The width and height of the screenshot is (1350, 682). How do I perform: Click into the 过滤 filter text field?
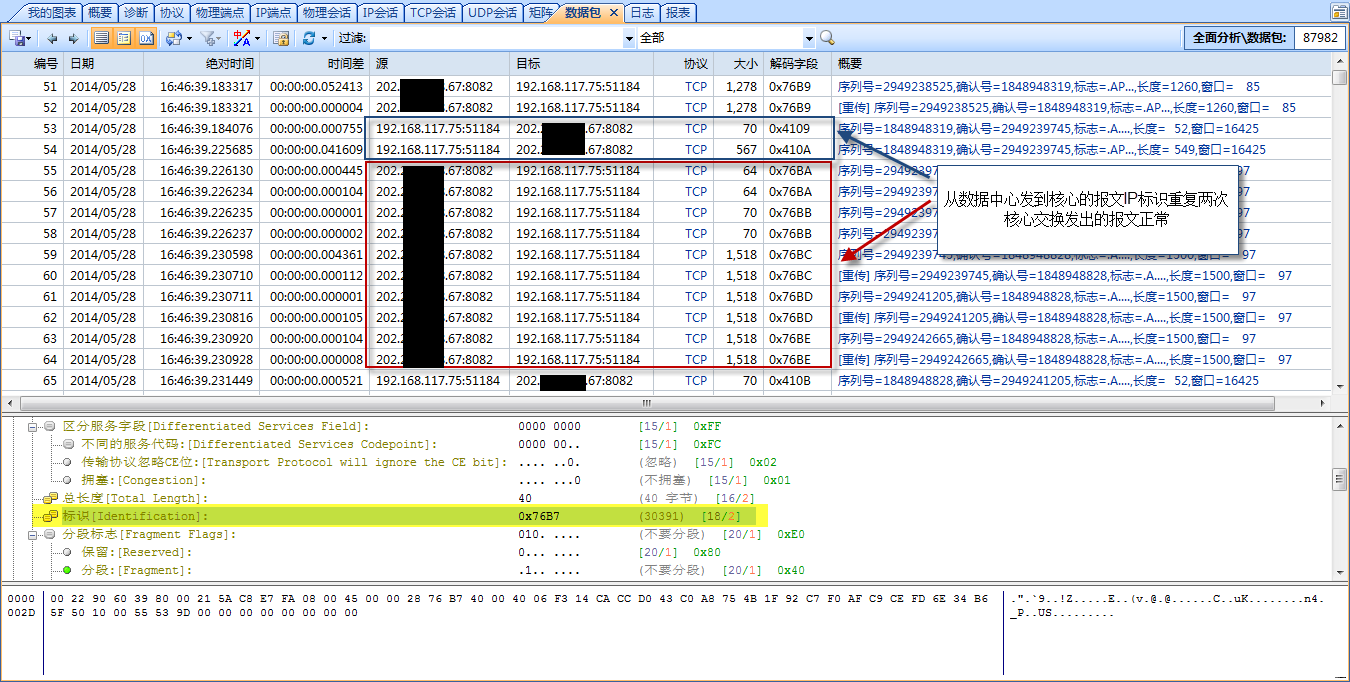click(495, 38)
